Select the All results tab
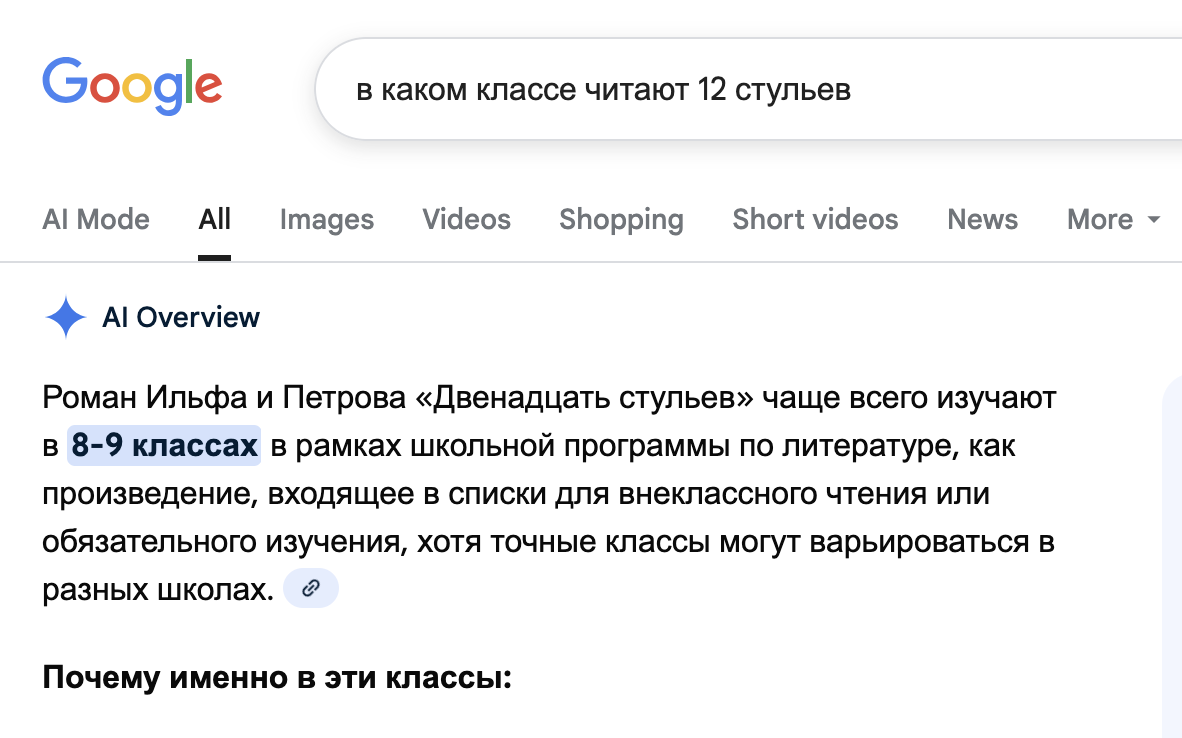The image size is (1182, 738). pyautogui.click(x=214, y=220)
